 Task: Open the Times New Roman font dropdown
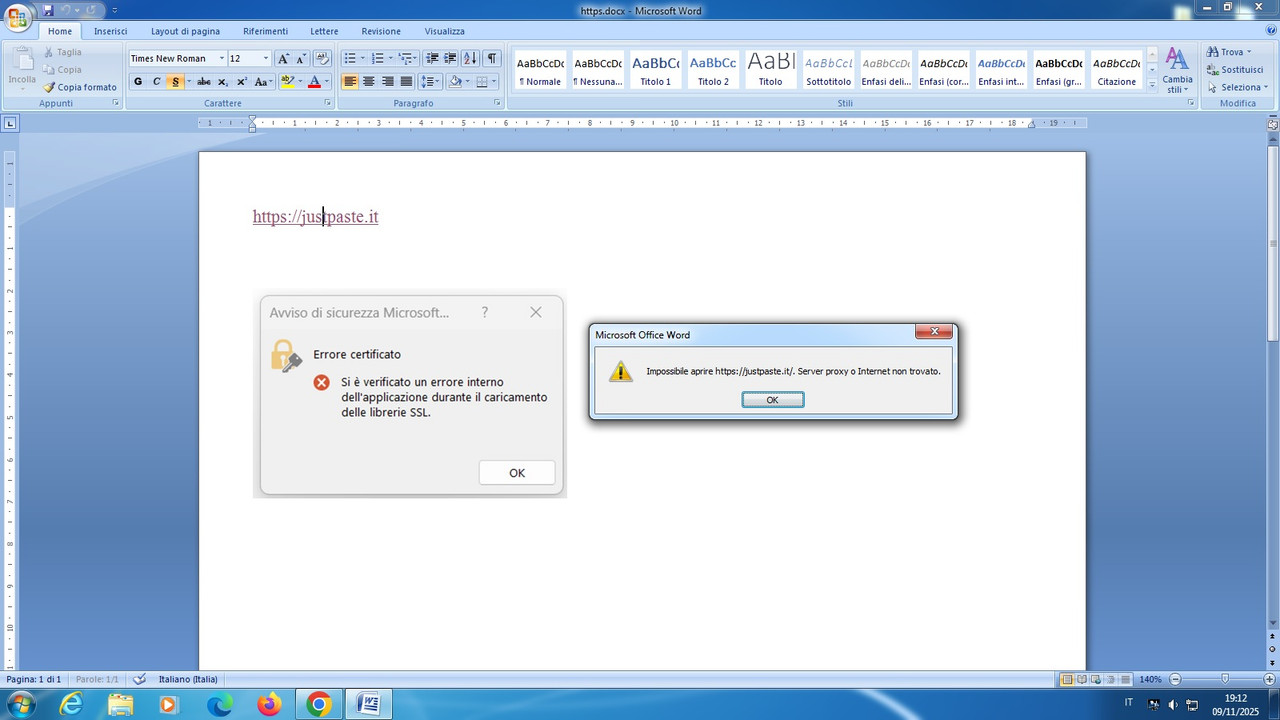pos(221,59)
